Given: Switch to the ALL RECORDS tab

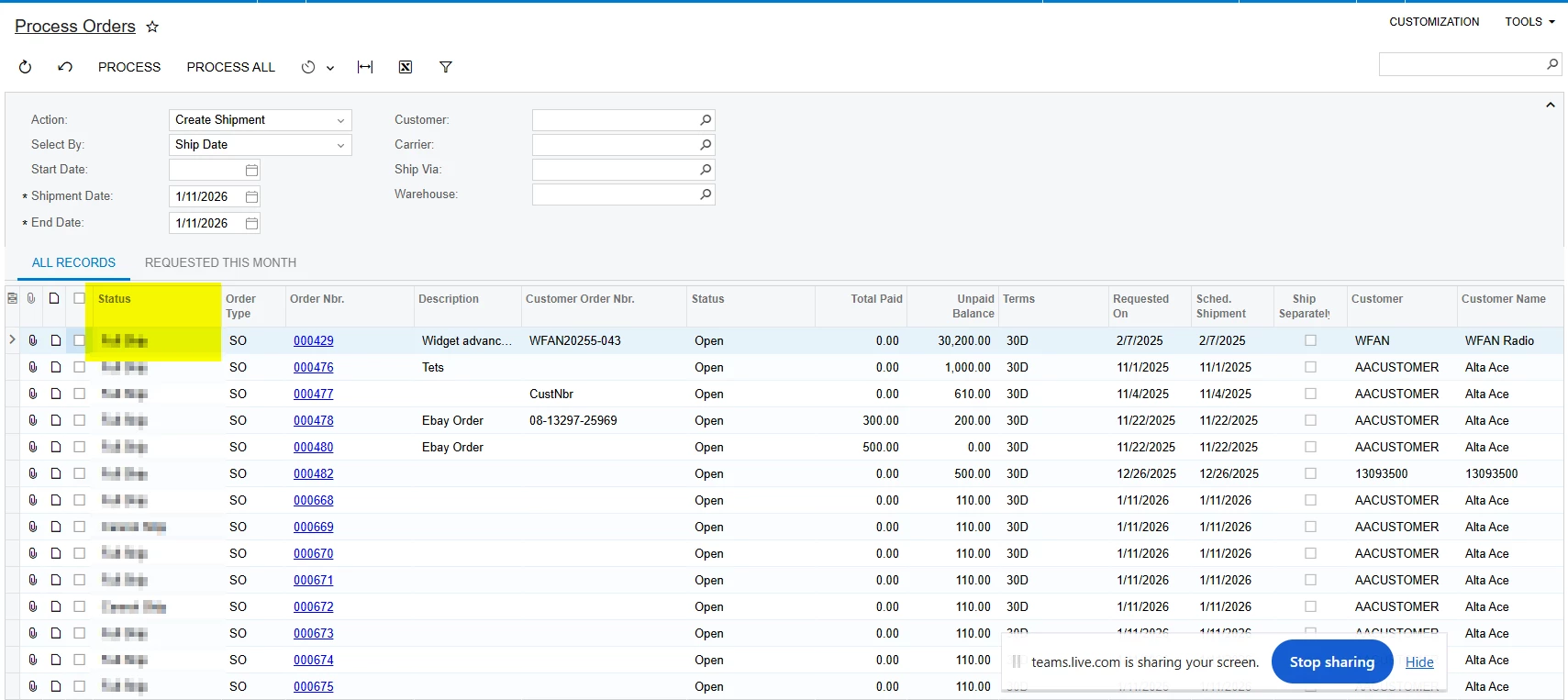Looking at the screenshot, I should click(x=73, y=262).
